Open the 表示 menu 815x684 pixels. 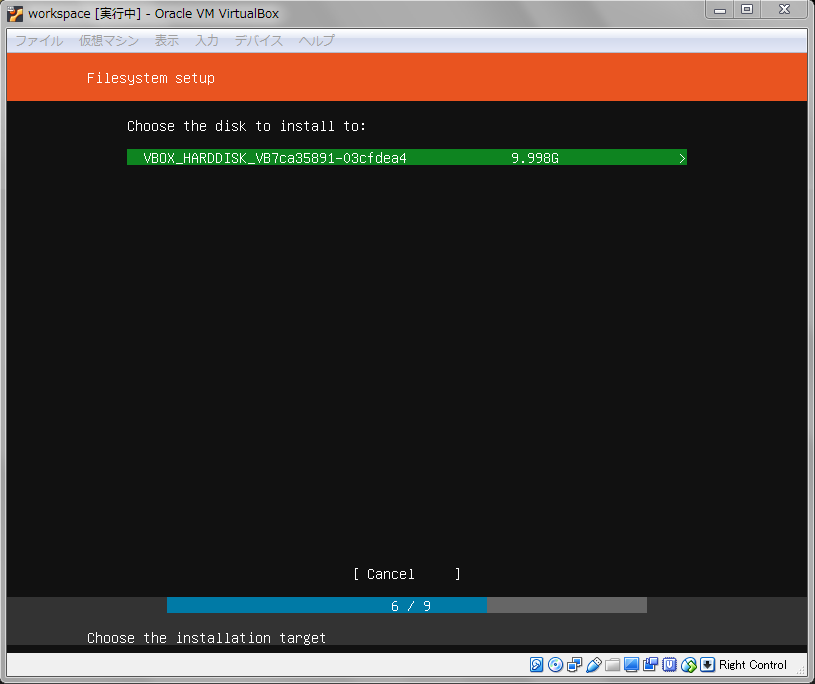point(166,41)
